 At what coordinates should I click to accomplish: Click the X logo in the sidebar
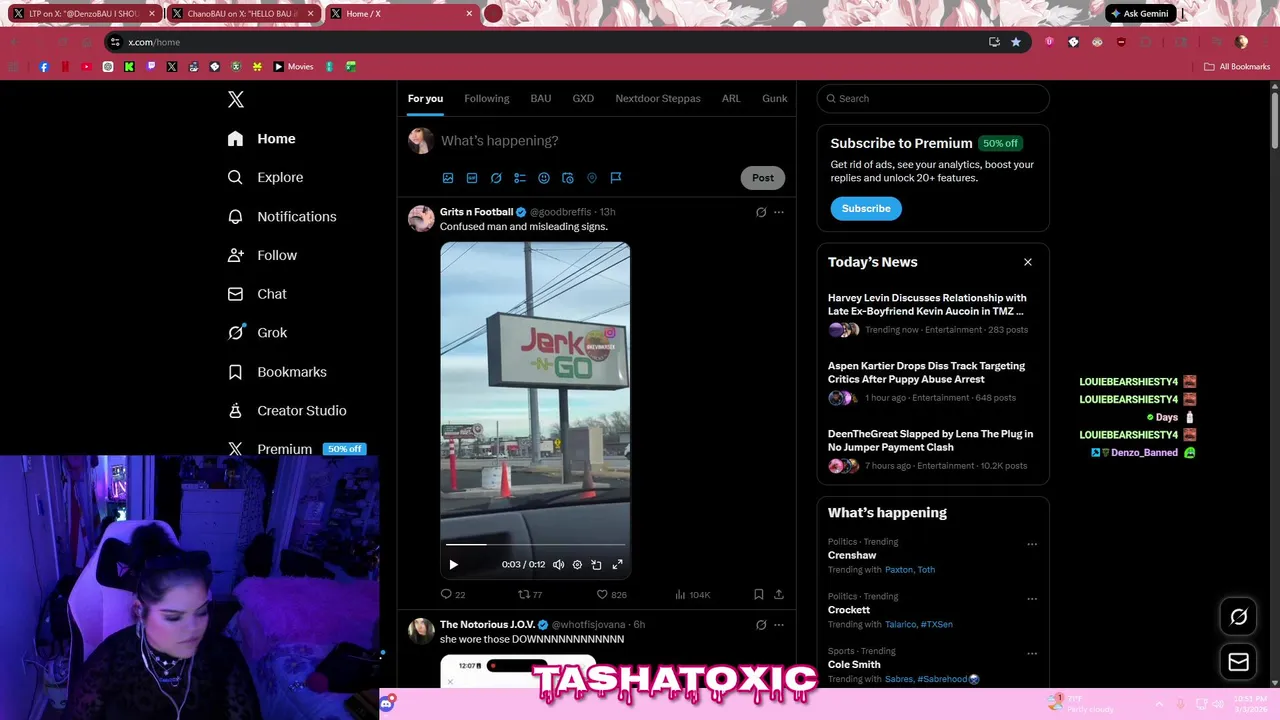click(x=236, y=99)
